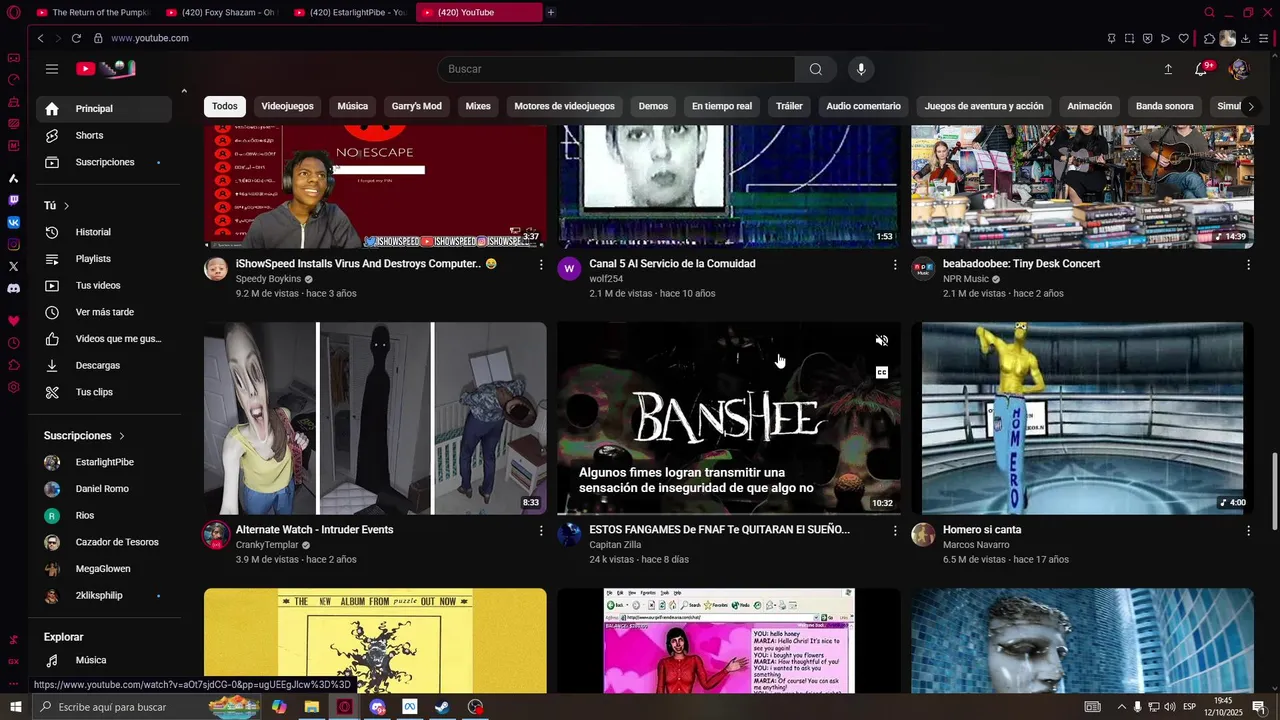The height and width of the screenshot is (720, 1280).
Task: Click the heart bookmark icon in the address bar
Action: 1183,38
